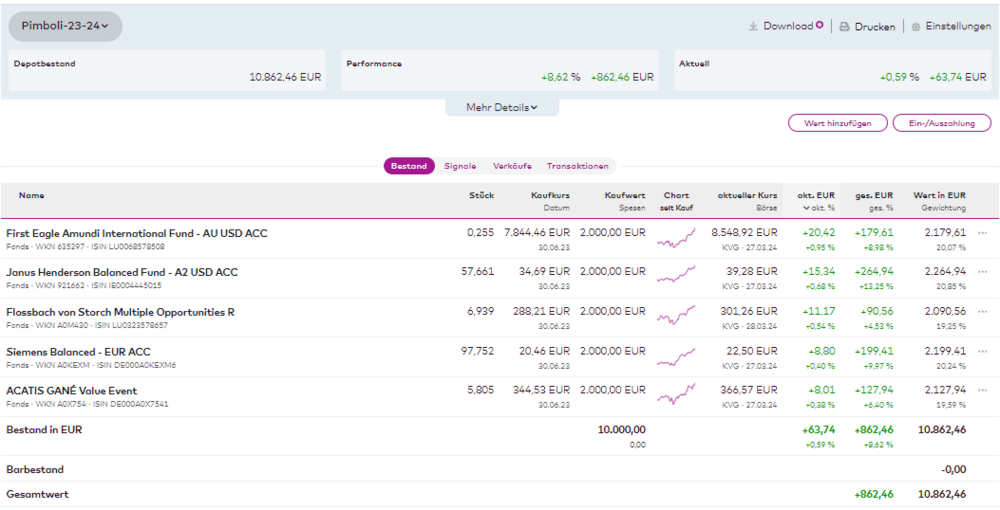Open Einstellungen gear icon

pyautogui.click(x=915, y=27)
